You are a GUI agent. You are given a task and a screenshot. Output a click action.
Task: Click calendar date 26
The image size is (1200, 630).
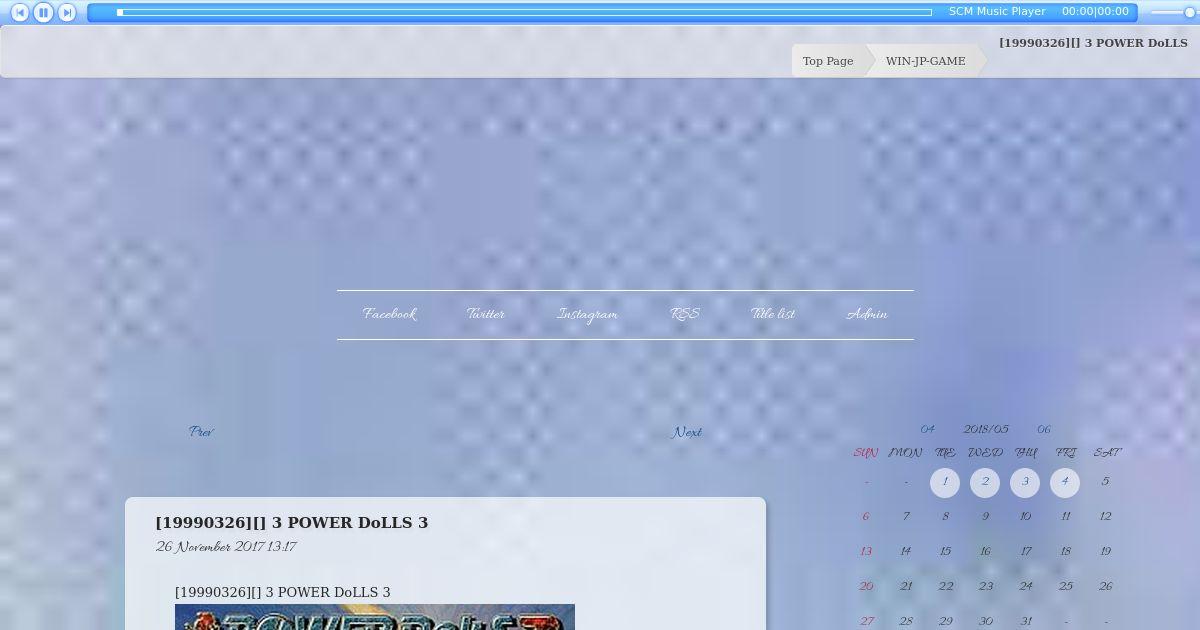[x=1105, y=587]
